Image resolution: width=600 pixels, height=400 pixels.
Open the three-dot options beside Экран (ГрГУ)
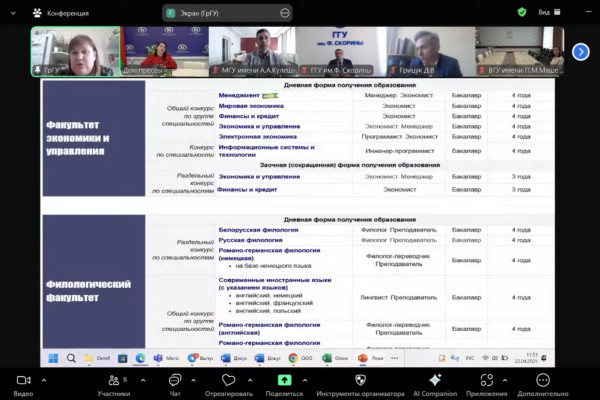[x=286, y=13]
